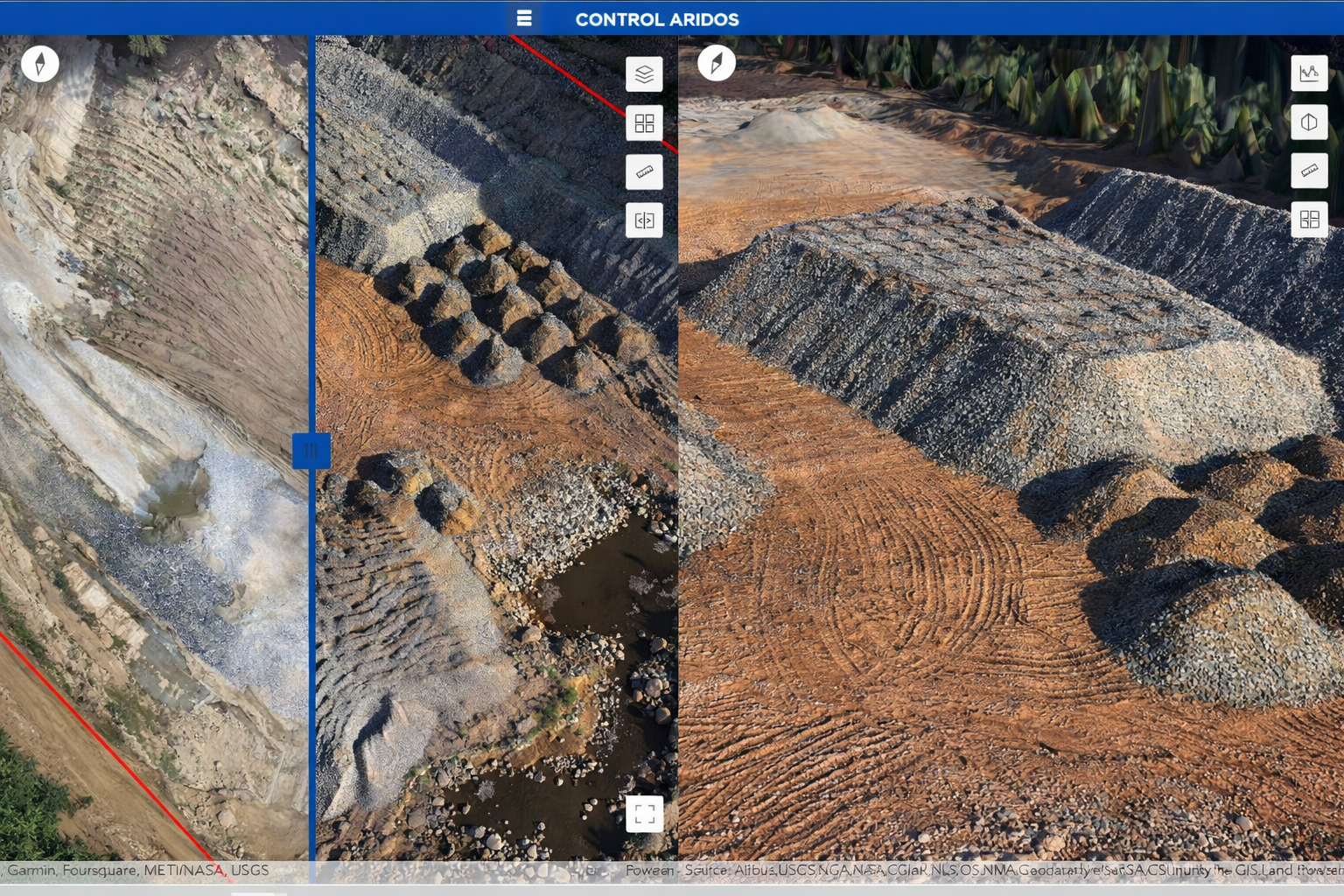Activate the 2D measurement ruler tool
This screenshot has height=896, width=1344.
click(644, 172)
